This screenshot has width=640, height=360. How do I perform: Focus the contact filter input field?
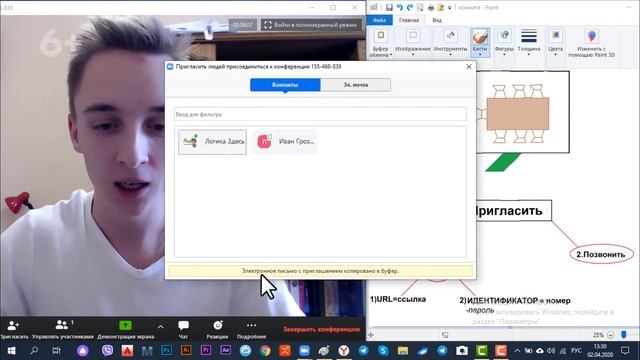320,114
